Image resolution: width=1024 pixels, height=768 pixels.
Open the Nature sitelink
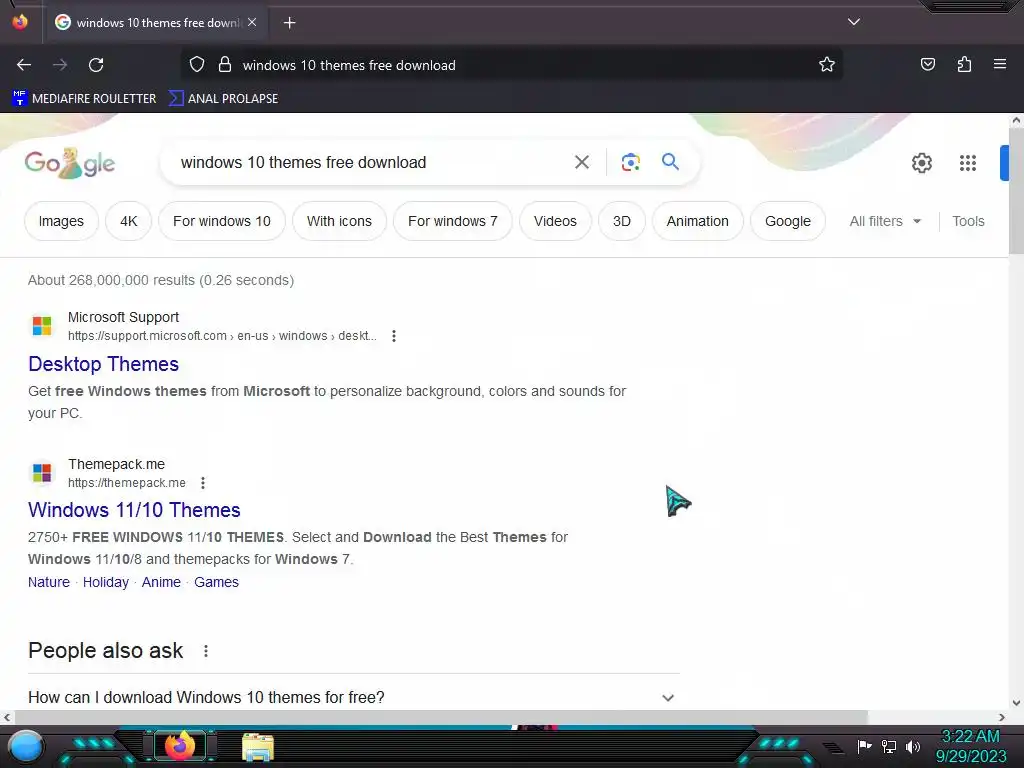point(48,582)
